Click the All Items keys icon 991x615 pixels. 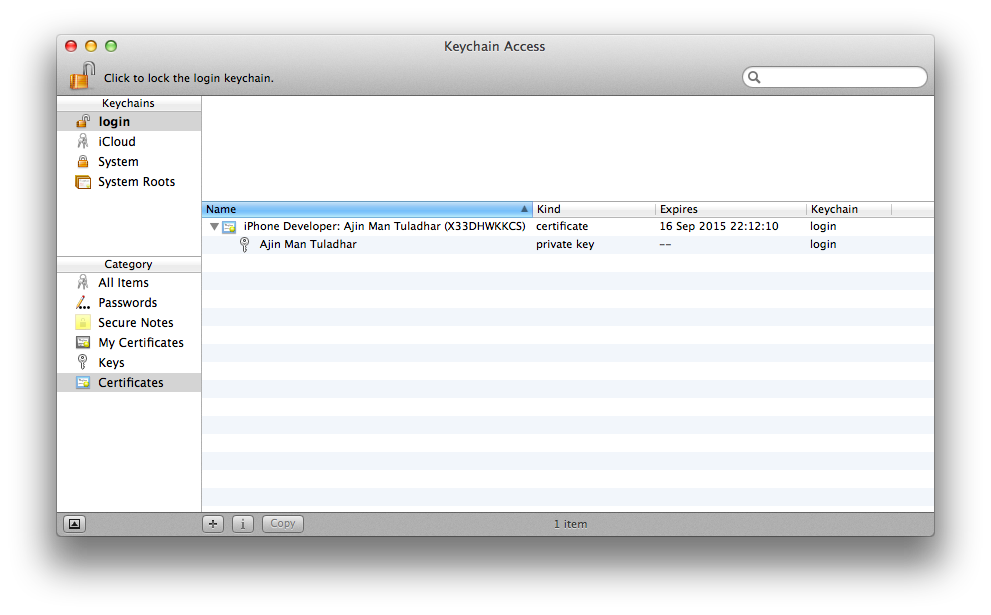click(83, 282)
